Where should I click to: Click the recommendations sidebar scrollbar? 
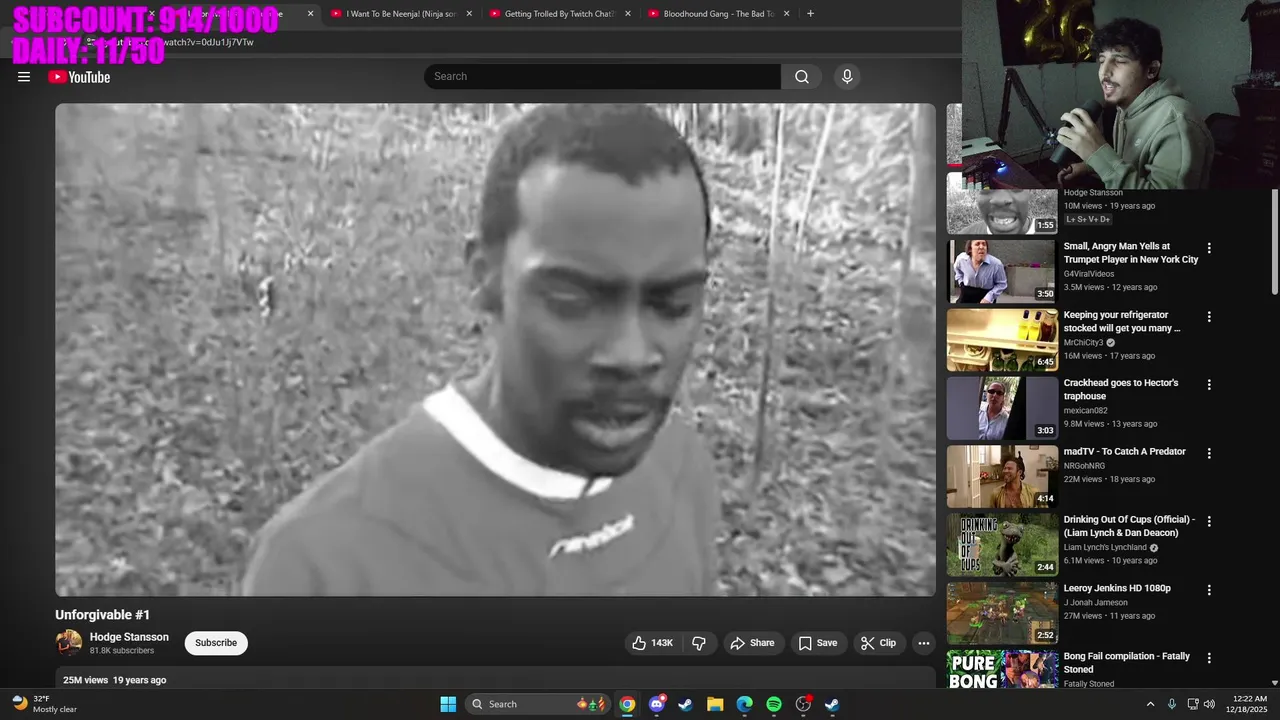pyautogui.click(x=1274, y=240)
